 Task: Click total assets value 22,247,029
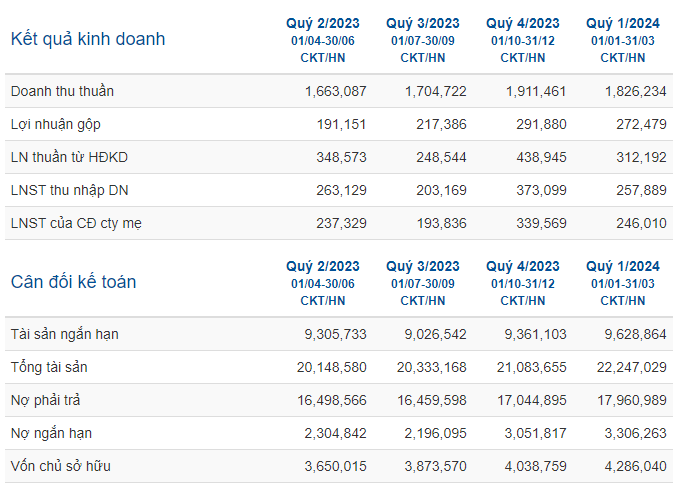[631, 367]
